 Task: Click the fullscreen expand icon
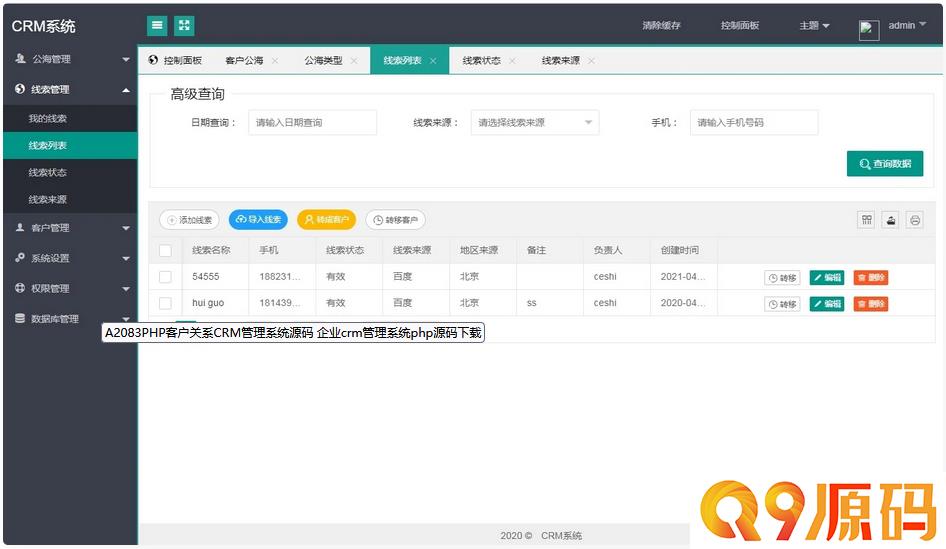click(184, 25)
